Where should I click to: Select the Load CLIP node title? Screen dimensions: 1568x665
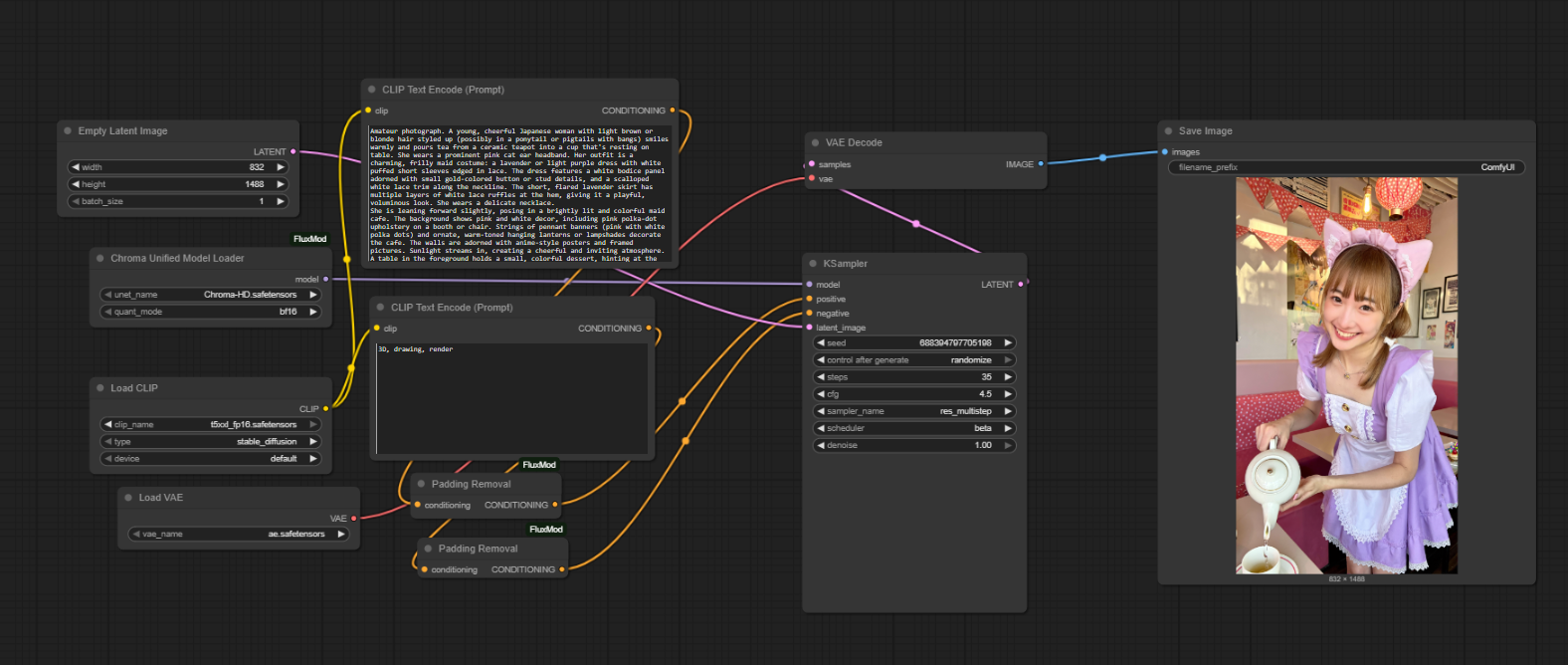click(134, 388)
